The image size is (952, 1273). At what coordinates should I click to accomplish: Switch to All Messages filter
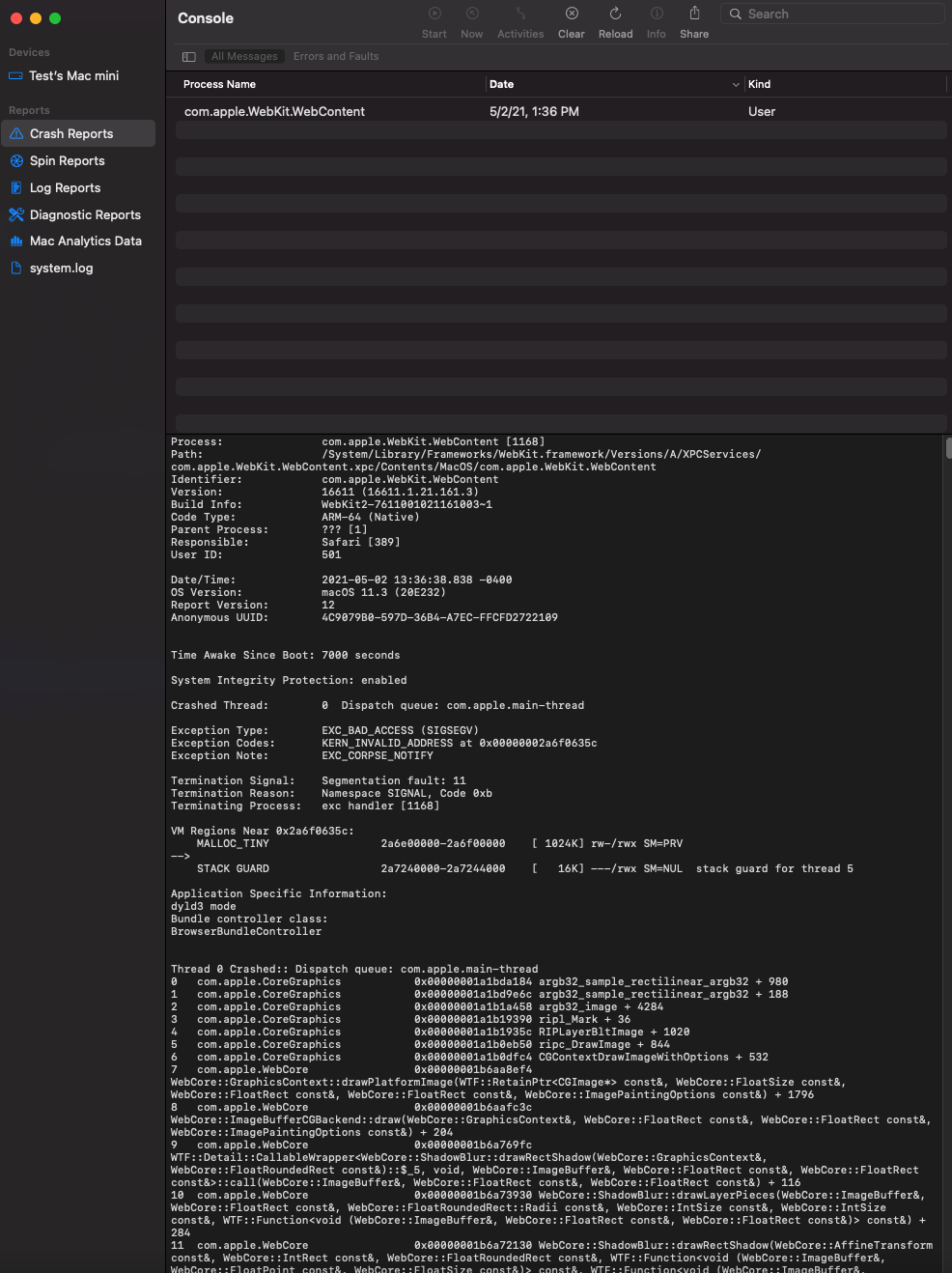click(x=244, y=56)
